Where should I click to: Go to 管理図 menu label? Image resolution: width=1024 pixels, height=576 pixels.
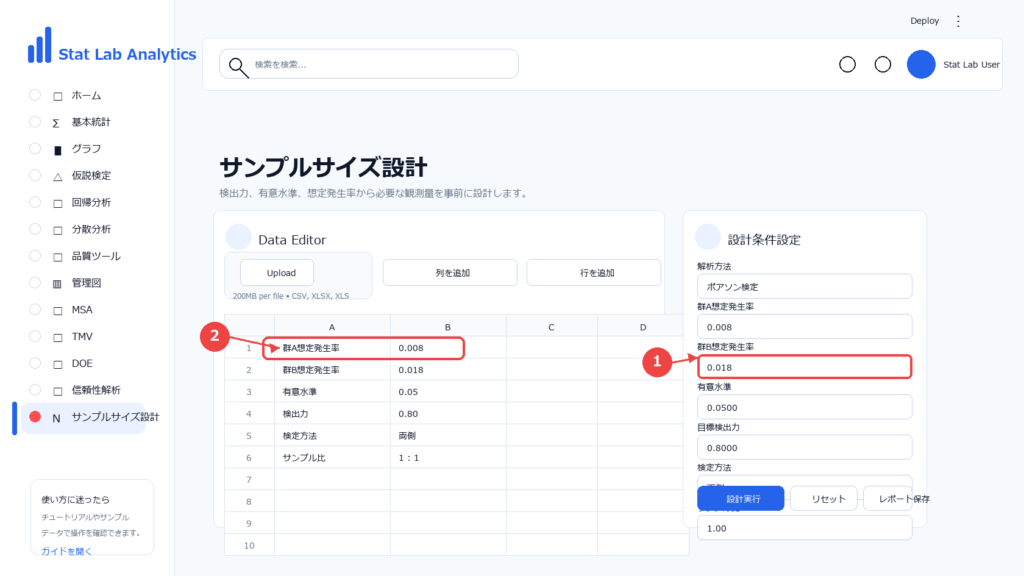pyautogui.click(x=86, y=283)
